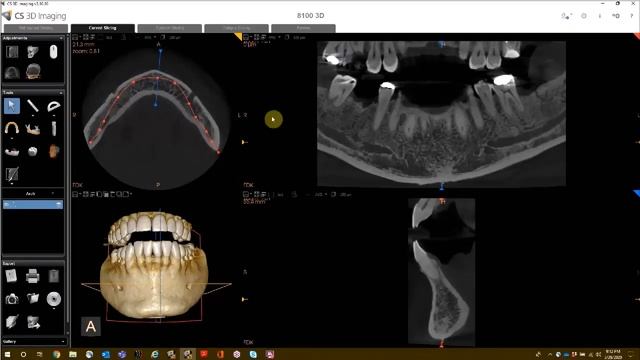
Task: Select the grey tooth crown tool
Action: tap(33, 151)
